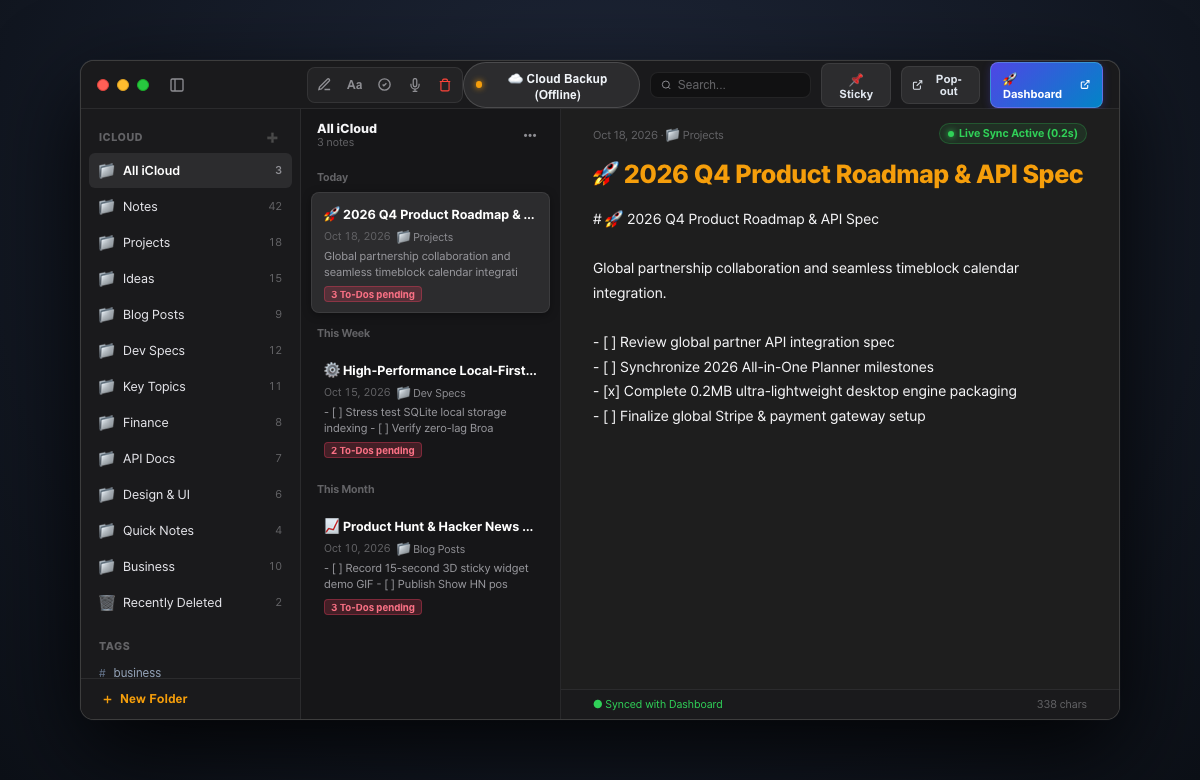This screenshot has width=1200, height=780.
Task: Click the Oct 18, 2026 date in note header
Action: [x=625, y=135]
